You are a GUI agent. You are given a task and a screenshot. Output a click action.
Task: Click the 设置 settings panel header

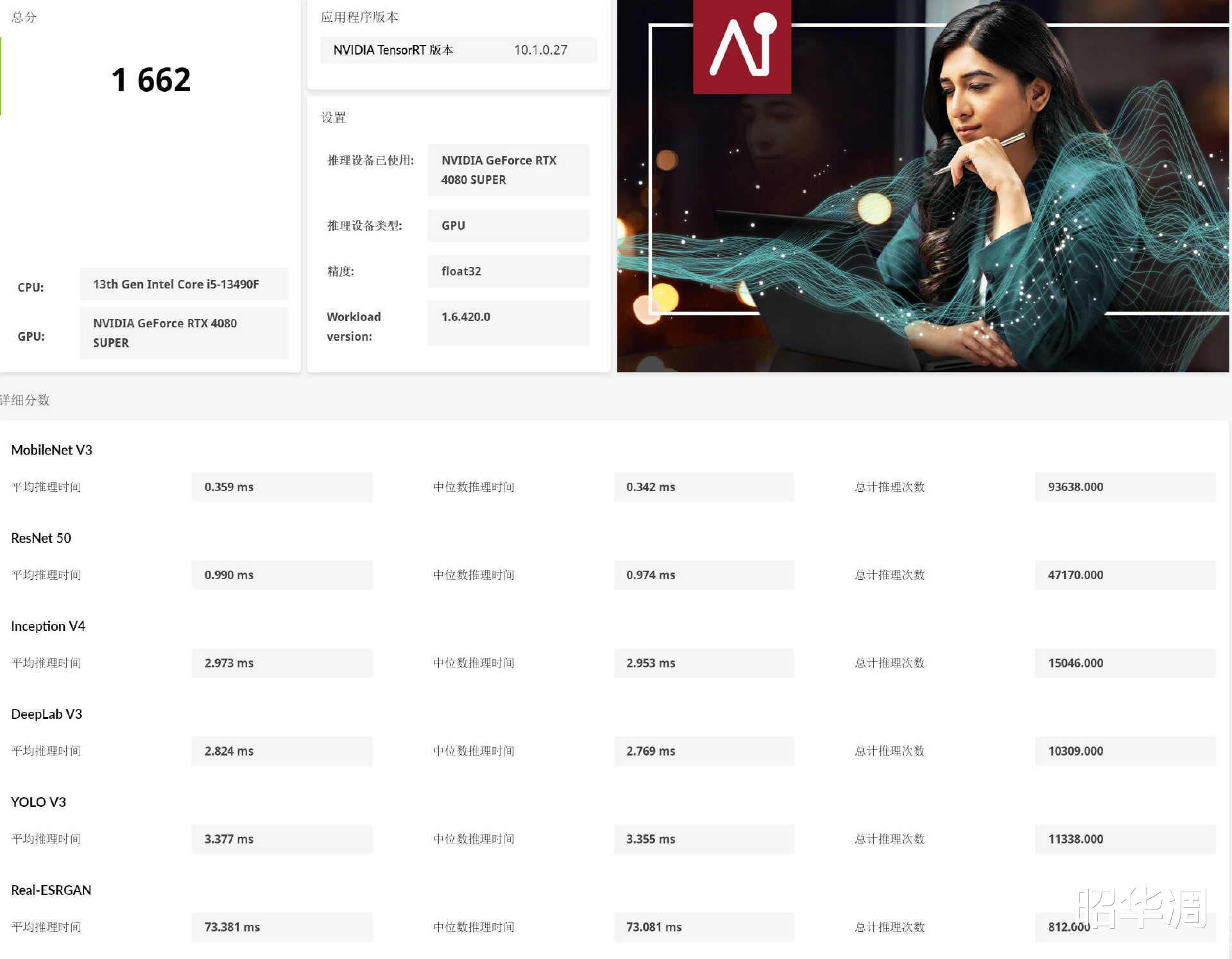pyautogui.click(x=334, y=117)
